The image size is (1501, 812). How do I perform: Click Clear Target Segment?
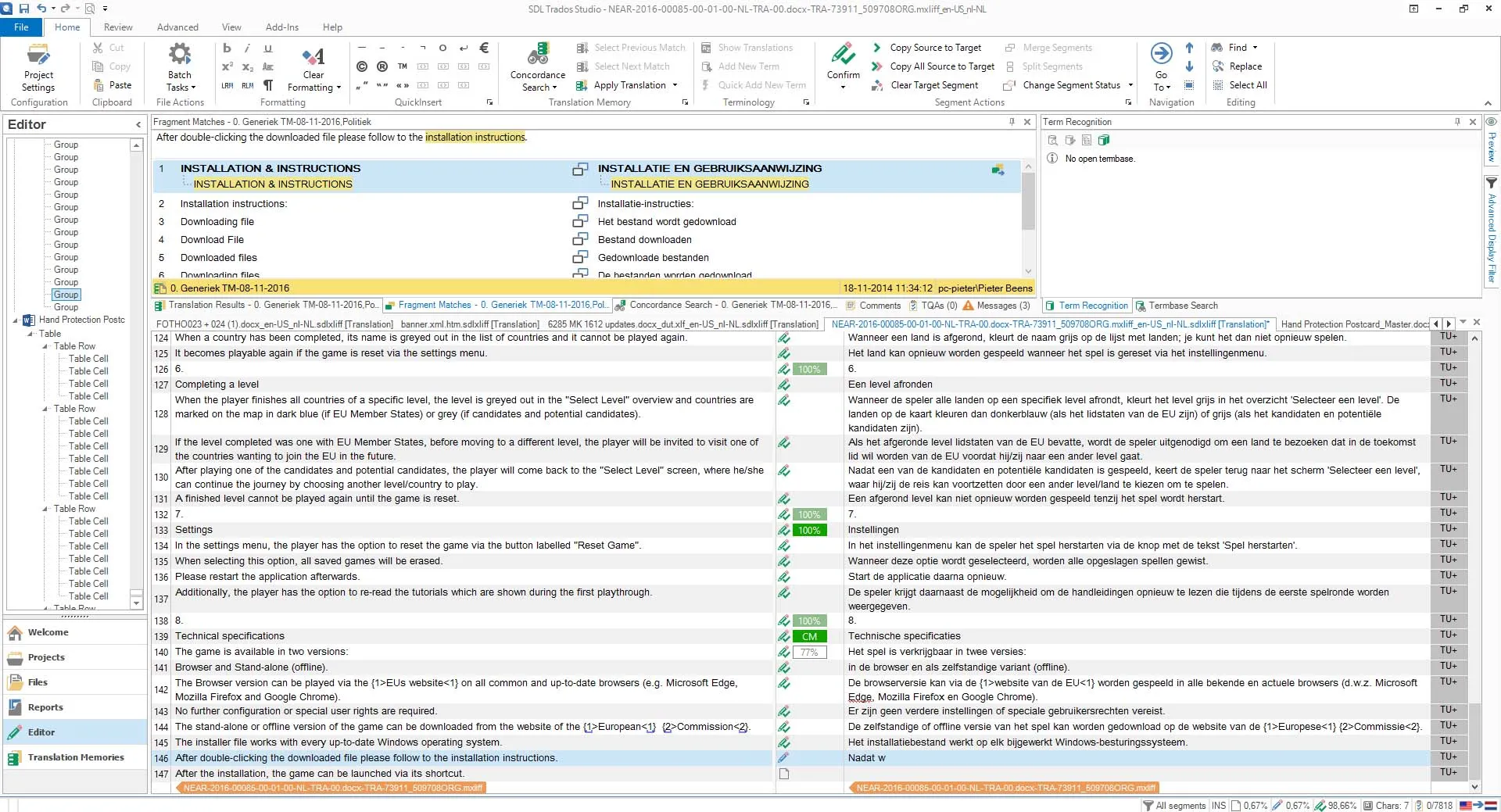[x=933, y=85]
